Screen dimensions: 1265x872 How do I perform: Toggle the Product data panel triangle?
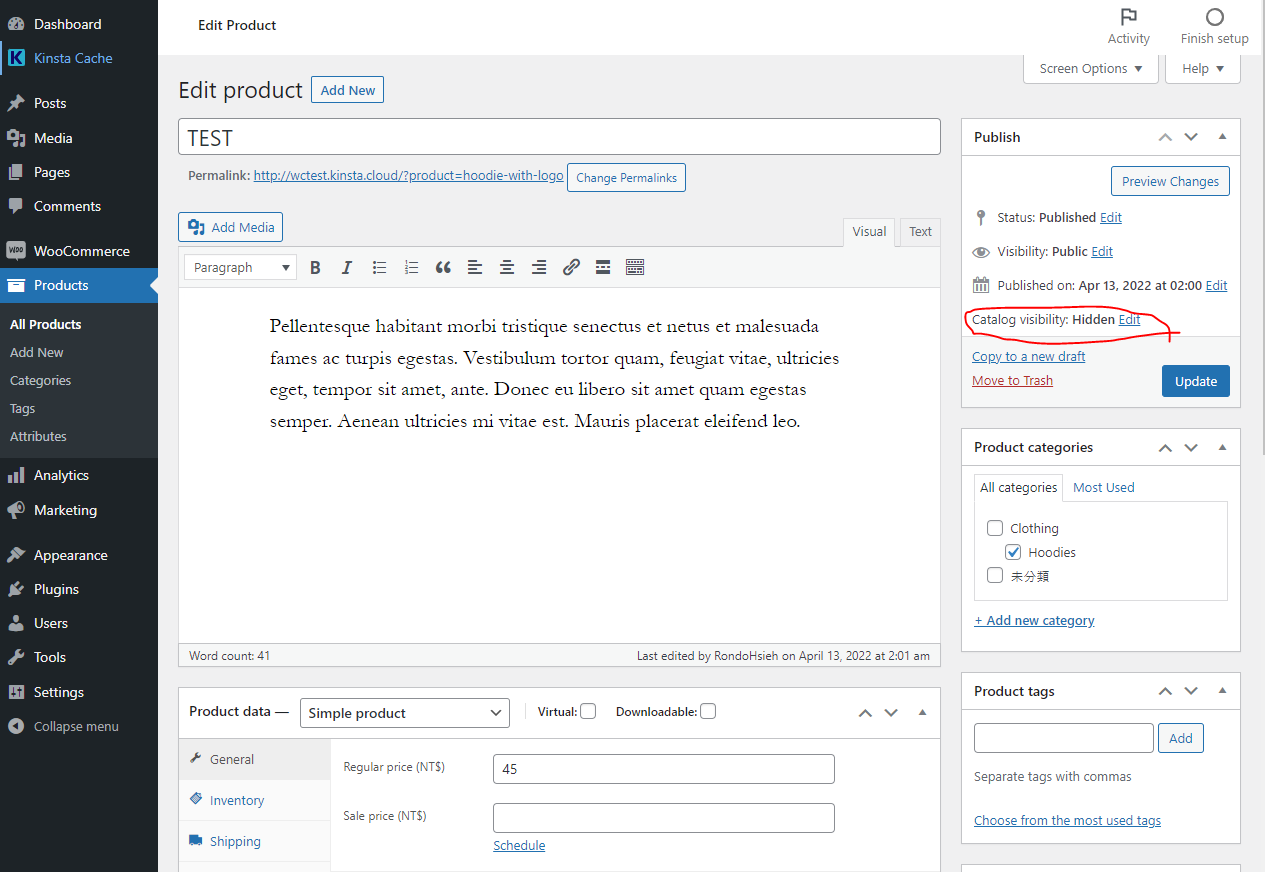922,713
